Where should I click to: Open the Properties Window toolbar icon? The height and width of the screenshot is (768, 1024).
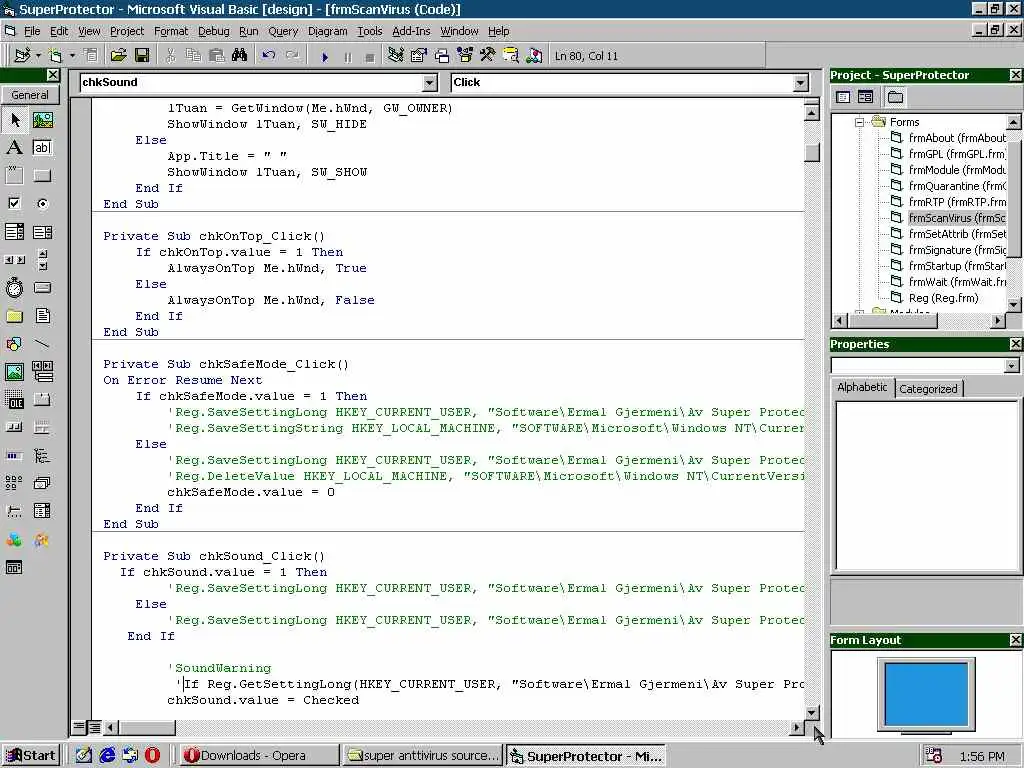(x=419, y=56)
